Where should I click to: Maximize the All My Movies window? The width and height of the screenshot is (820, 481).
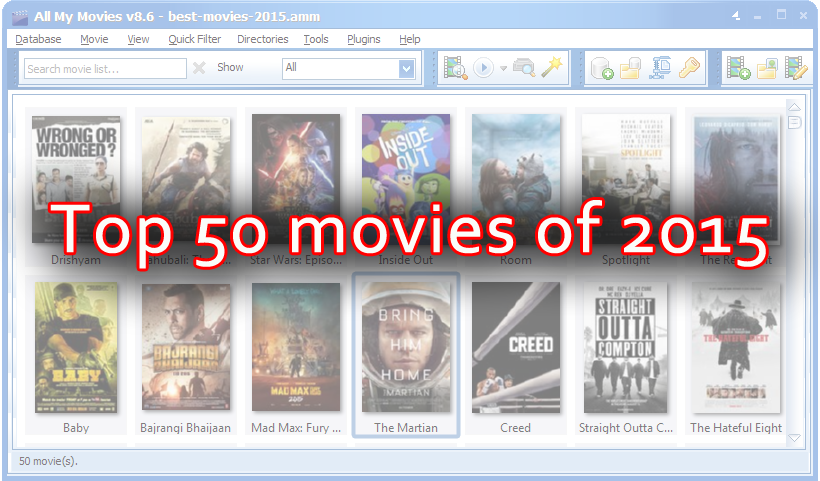[x=781, y=15]
